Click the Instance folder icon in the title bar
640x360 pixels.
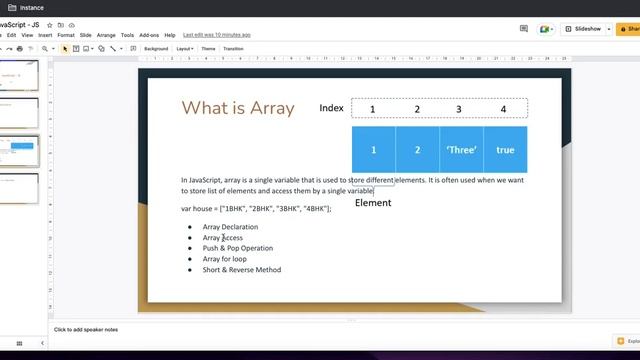click(12, 8)
